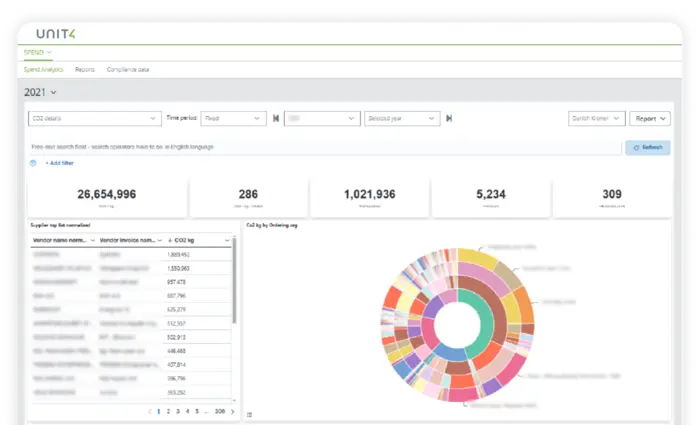The image size is (700, 425).
Task: Open the Selected year dropdown
Action: pos(402,118)
